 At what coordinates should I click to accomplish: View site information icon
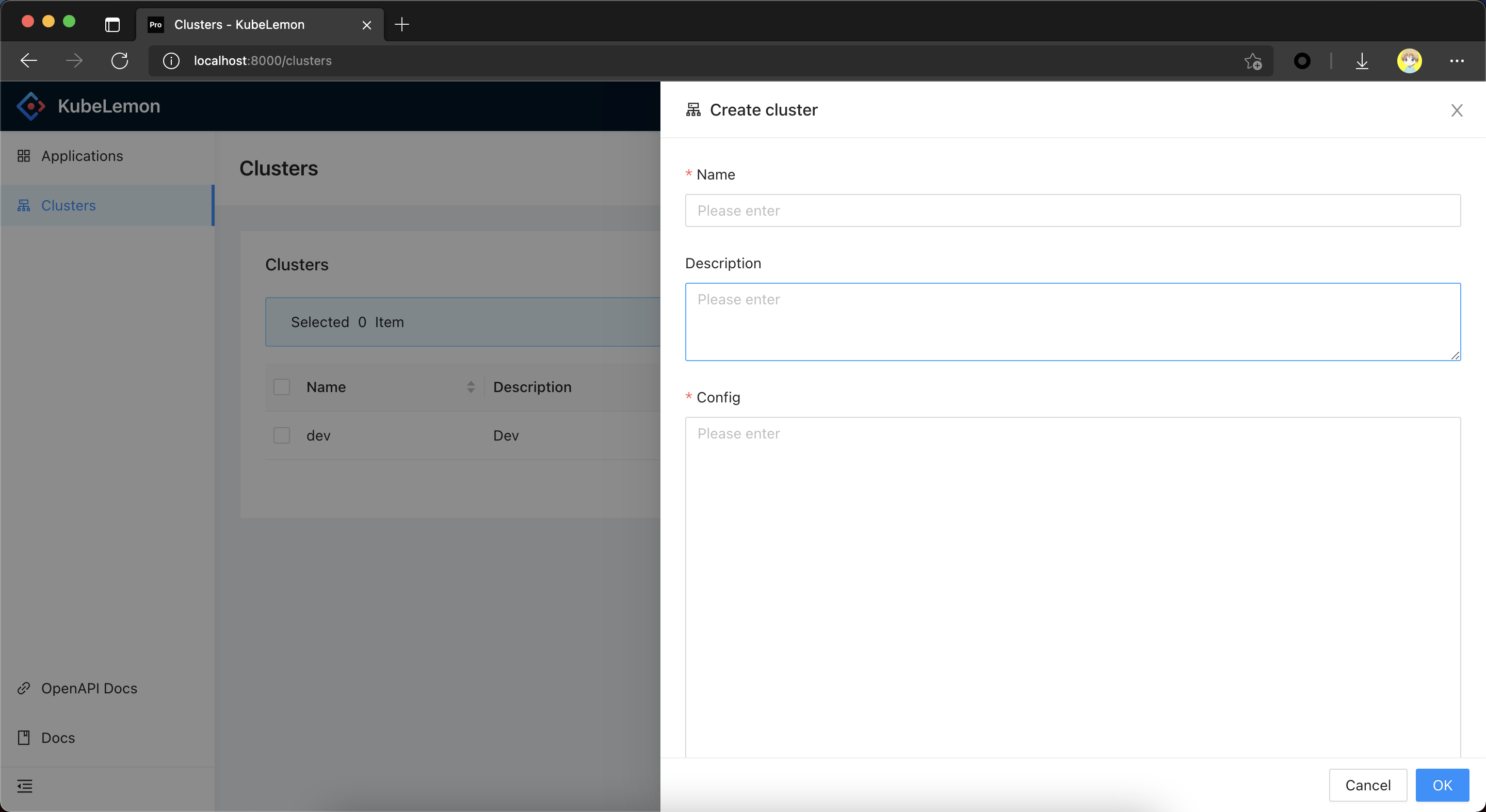pyautogui.click(x=171, y=60)
